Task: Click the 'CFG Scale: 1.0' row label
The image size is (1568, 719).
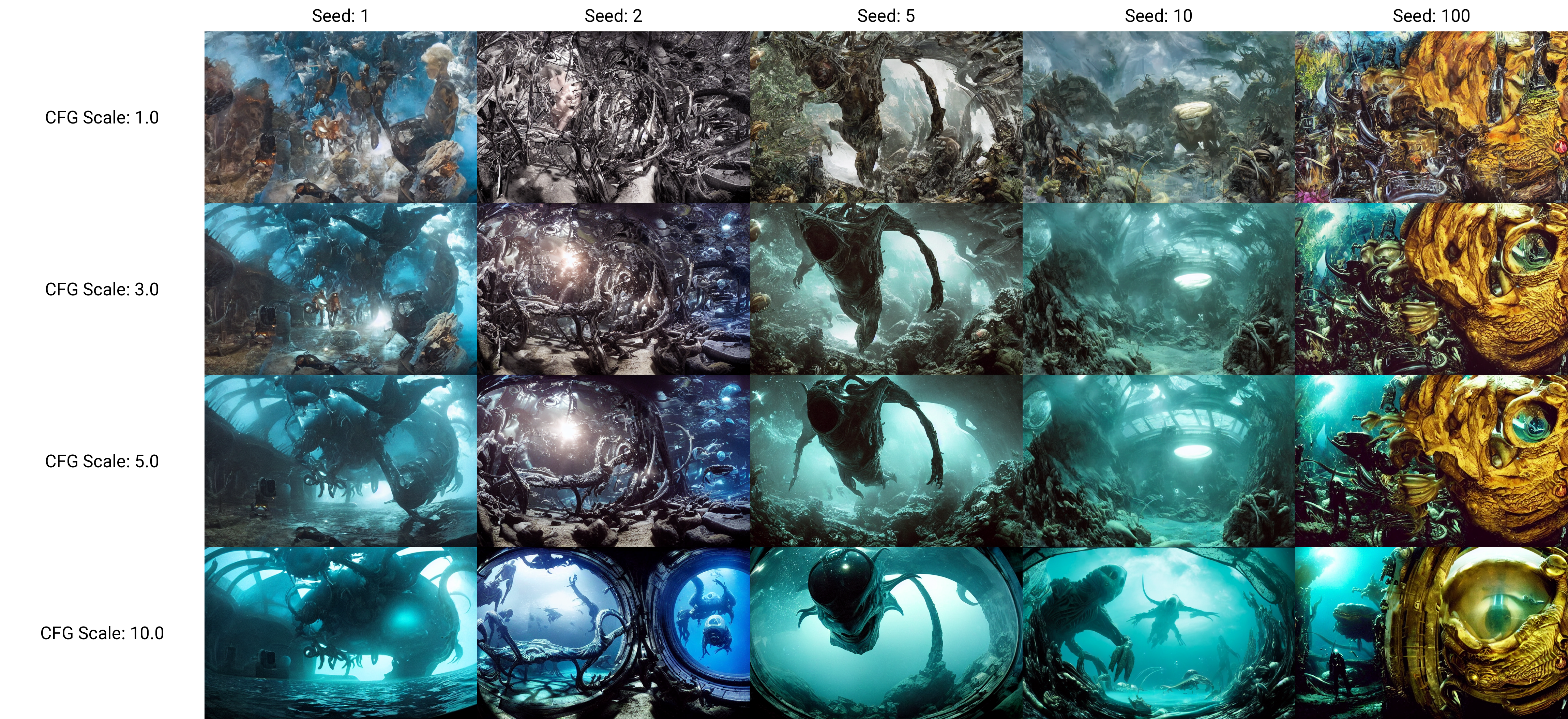Action: [x=102, y=117]
